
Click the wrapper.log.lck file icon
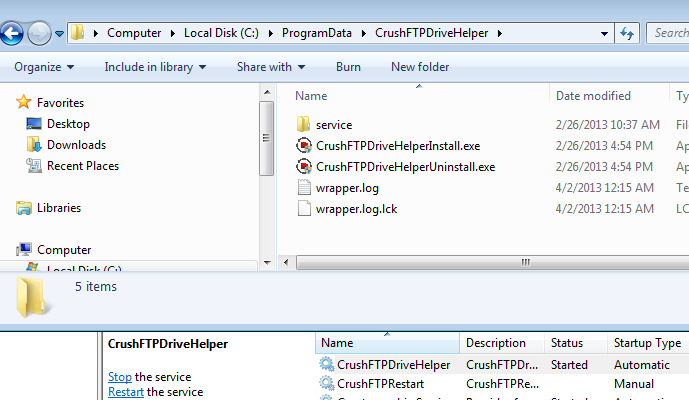304,208
